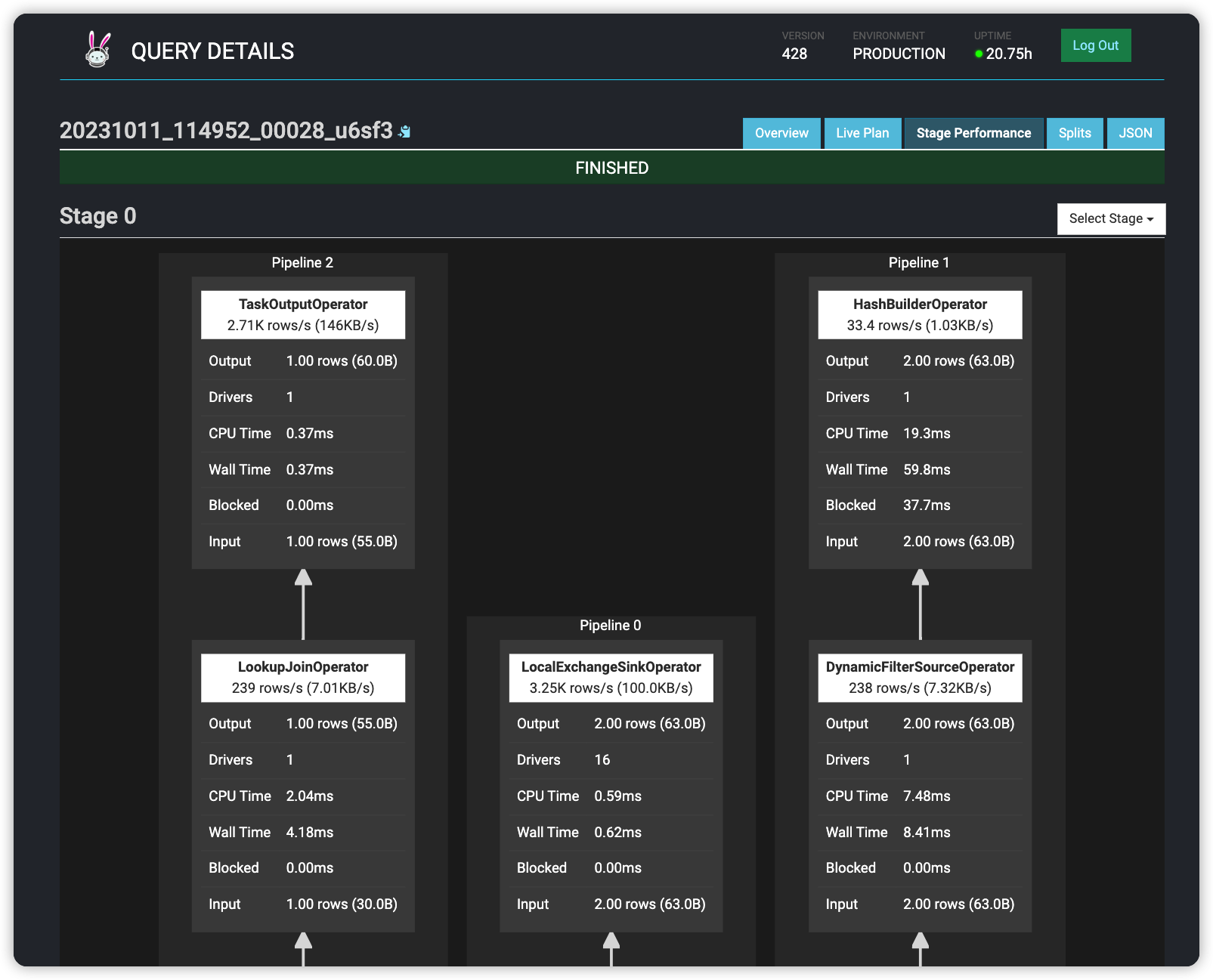
Task: Click the Pipeline 0 label
Action: point(610,625)
